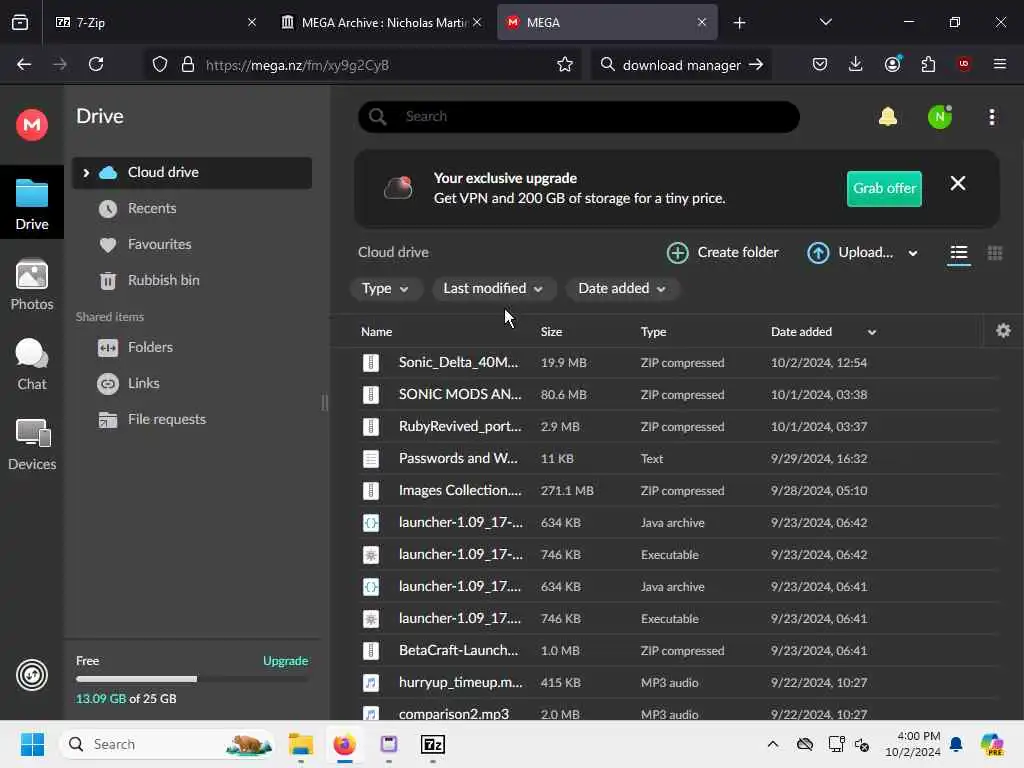The image size is (1024, 768).
Task: Click the Size column header
Action: pyautogui.click(x=551, y=332)
